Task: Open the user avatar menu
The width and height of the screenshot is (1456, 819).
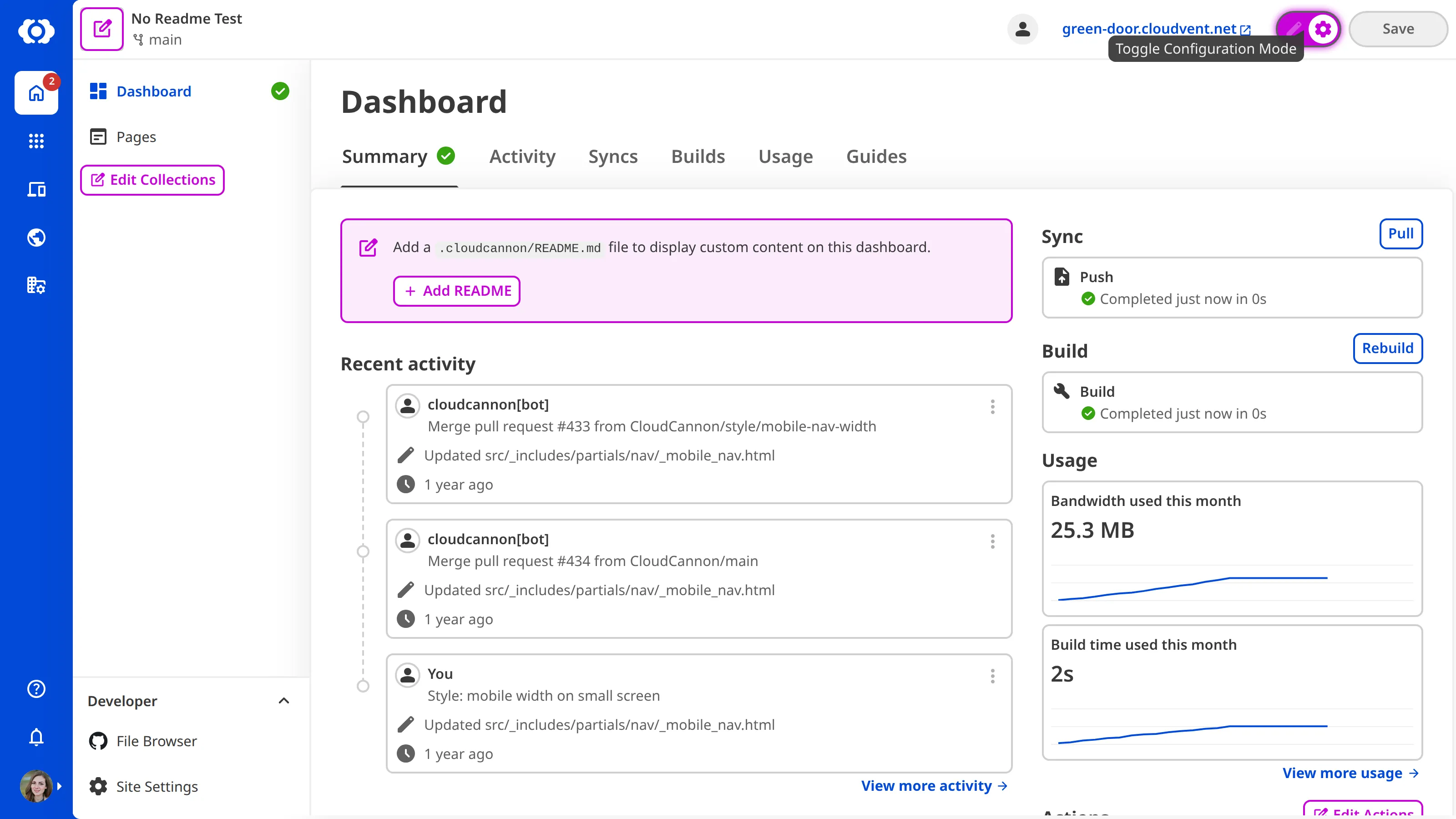Action: click(x=36, y=786)
